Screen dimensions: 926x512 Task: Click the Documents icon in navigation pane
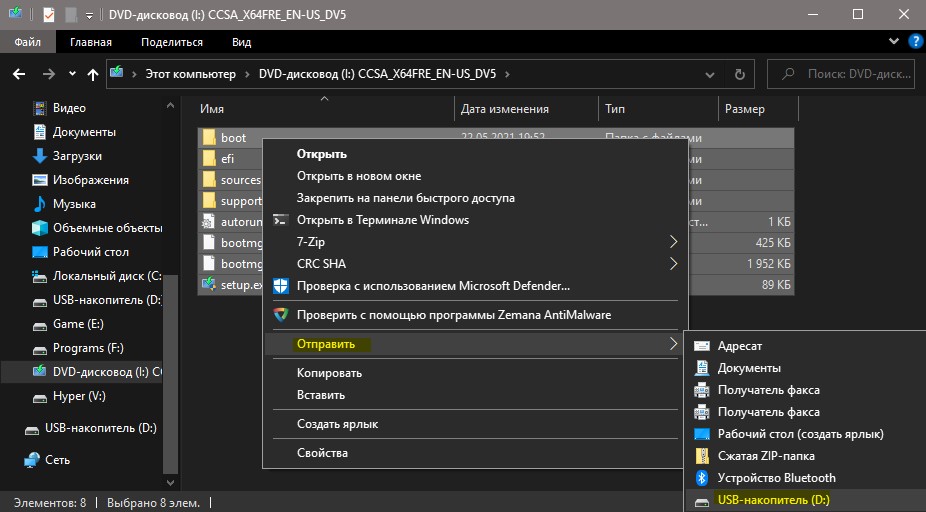[40, 132]
